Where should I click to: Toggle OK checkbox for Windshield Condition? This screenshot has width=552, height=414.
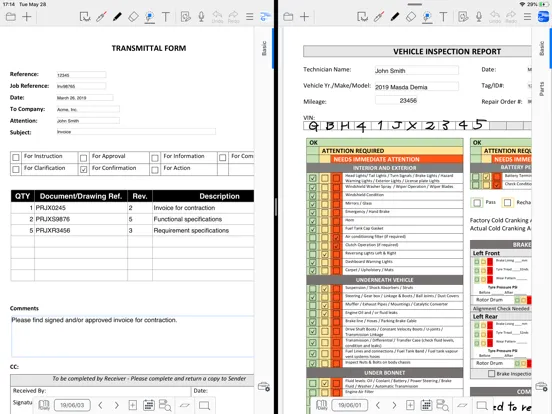312,195
